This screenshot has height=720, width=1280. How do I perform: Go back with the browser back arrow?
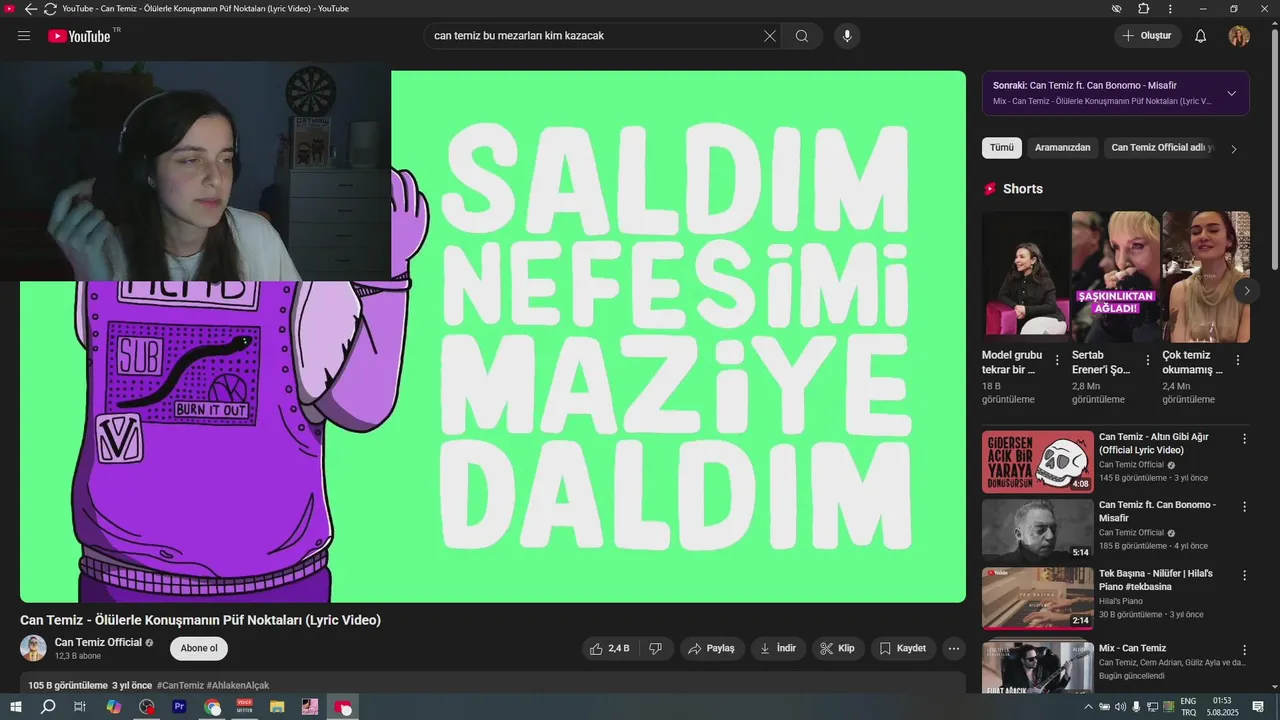click(x=30, y=9)
